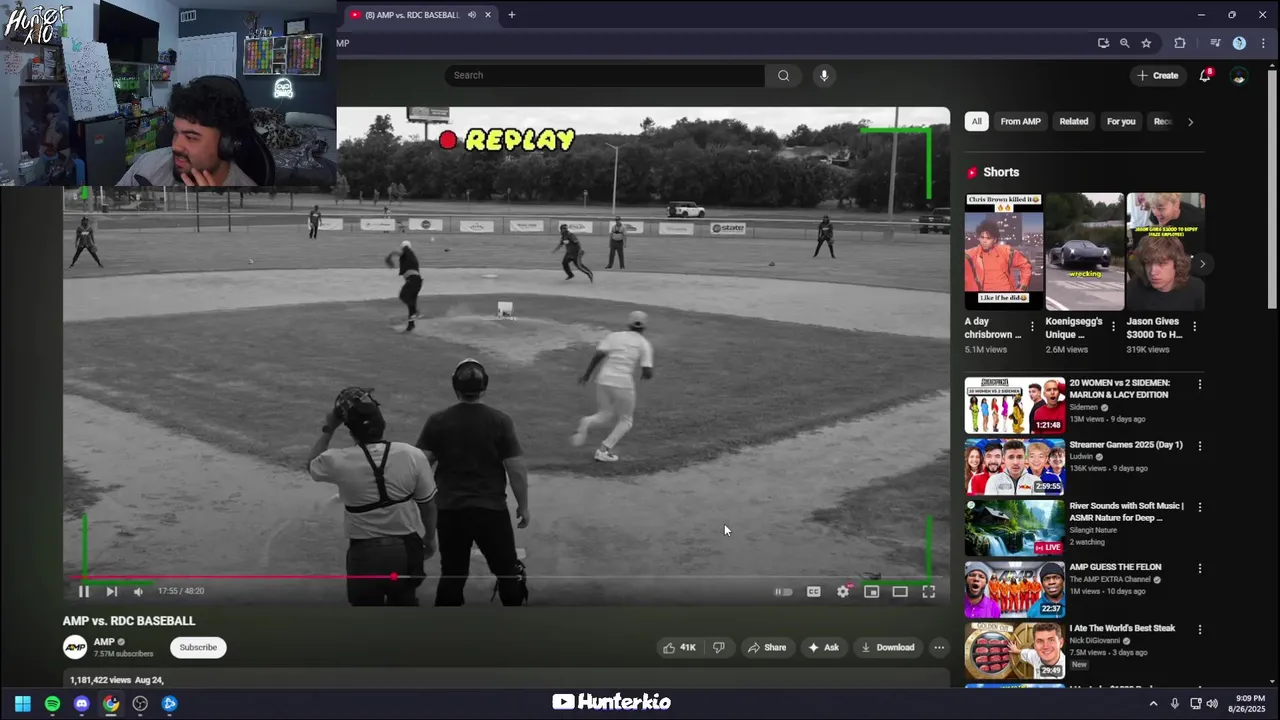Download the video
This screenshot has height=720, width=1280.
click(887, 647)
